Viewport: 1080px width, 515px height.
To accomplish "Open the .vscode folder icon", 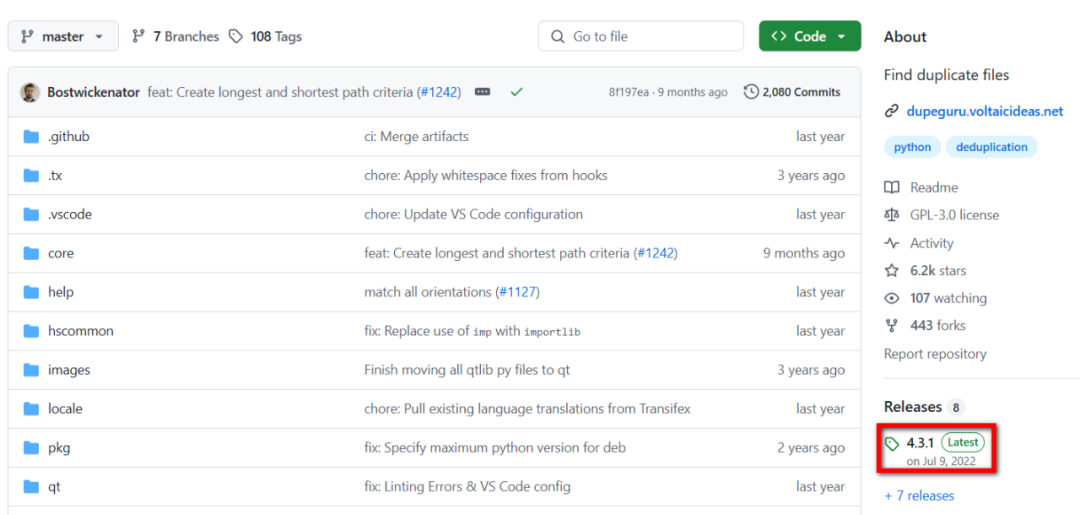I will click(x=31, y=214).
